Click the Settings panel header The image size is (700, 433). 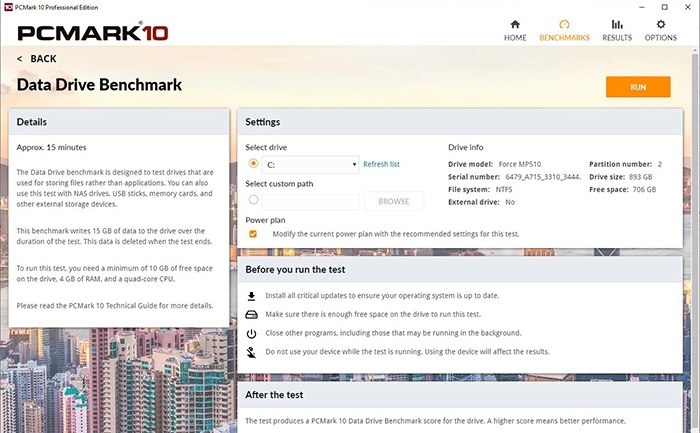pyautogui.click(x=460, y=122)
